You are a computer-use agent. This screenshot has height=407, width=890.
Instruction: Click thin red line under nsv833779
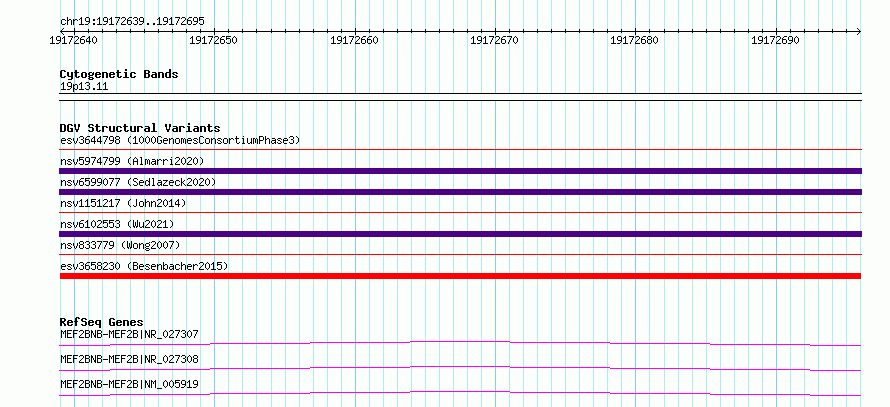point(460,254)
